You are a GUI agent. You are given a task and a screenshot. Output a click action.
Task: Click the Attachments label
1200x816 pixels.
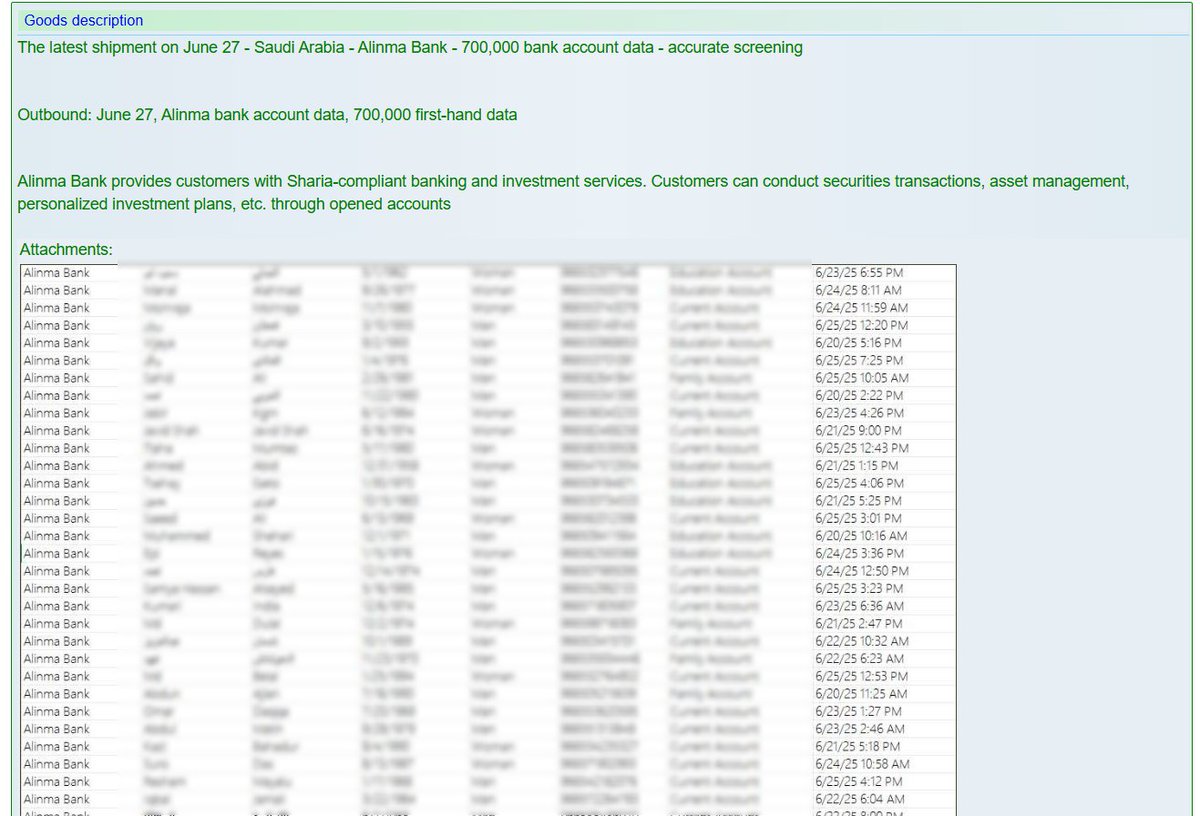tap(66, 249)
